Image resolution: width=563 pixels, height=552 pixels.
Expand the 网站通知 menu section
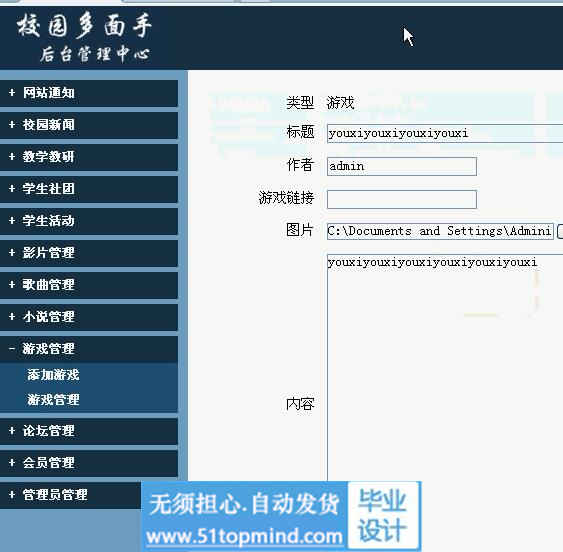click(x=88, y=93)
